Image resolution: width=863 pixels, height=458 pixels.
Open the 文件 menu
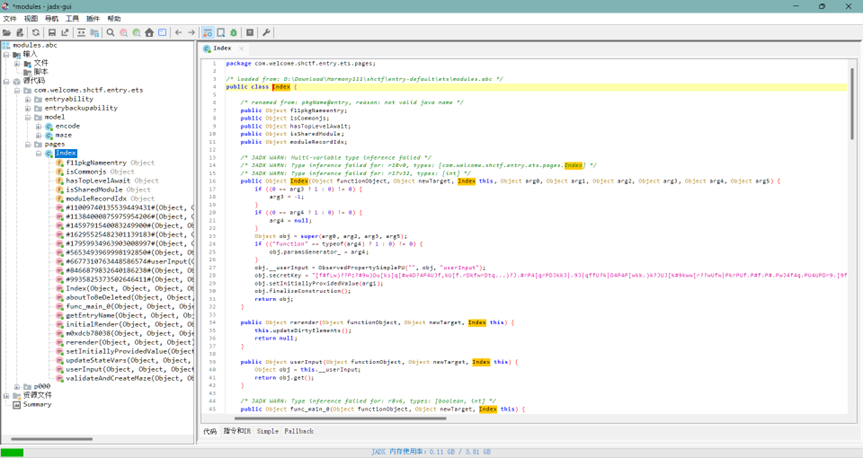(10, 19)
